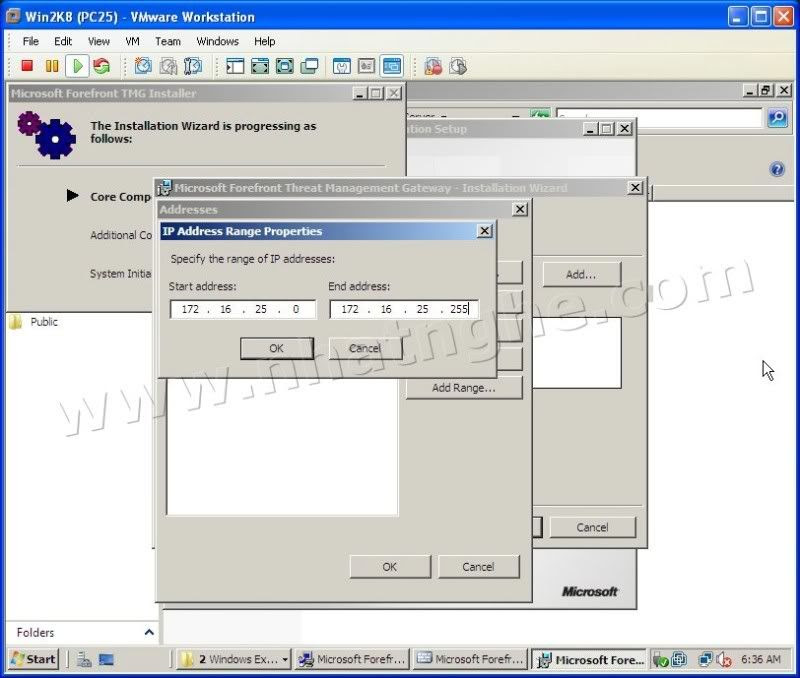Open the File menu

[x=31, y=41]
